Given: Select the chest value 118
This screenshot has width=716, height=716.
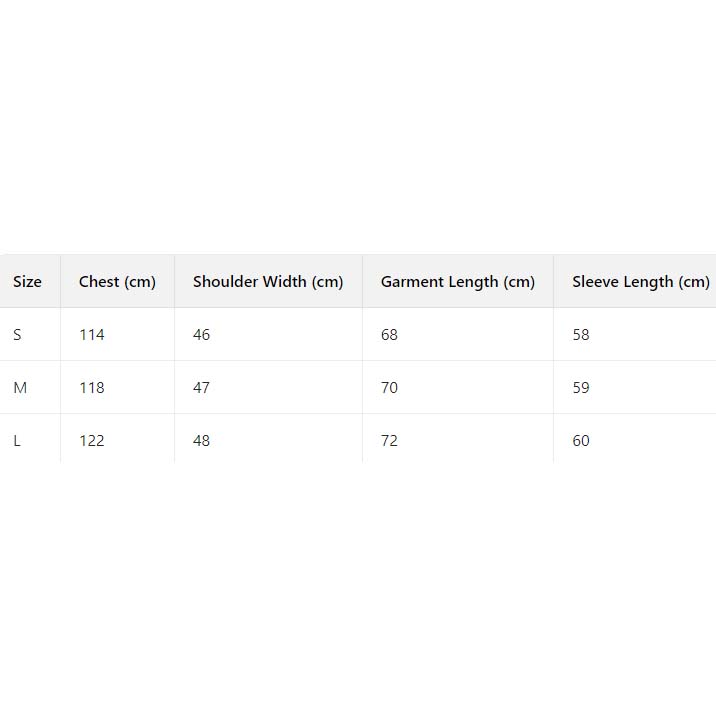Looking at the screenshot, I should point(92,388).
